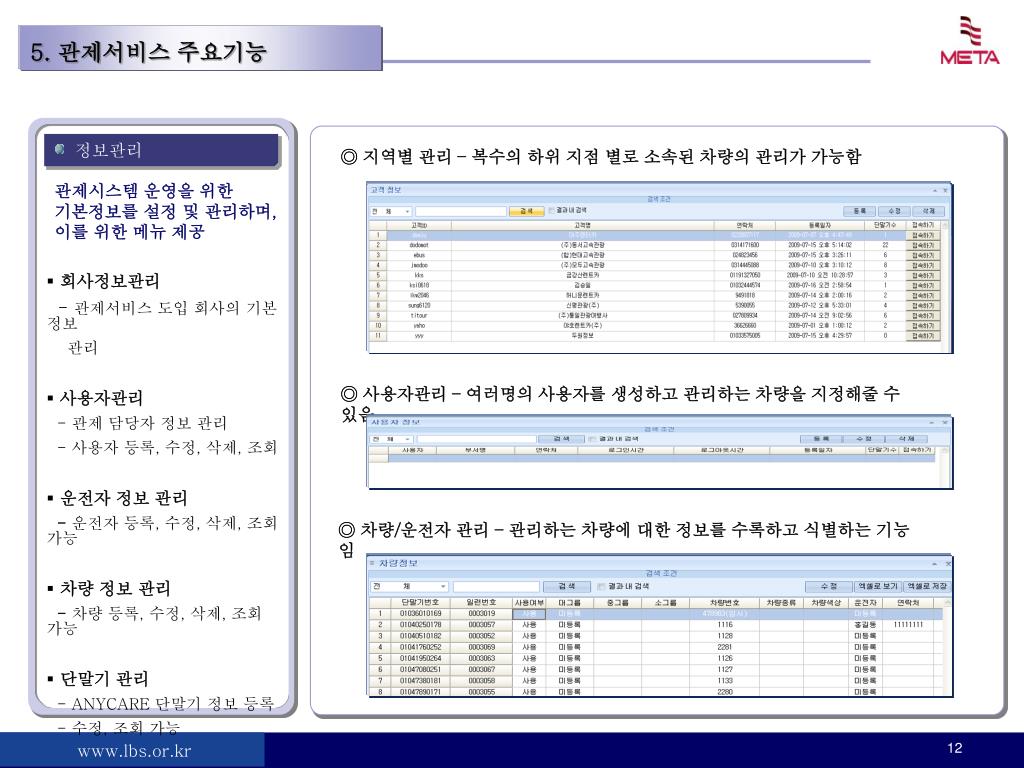Toggle 결과내 검색 checkbox in 사용자 정보 window
The width and height of the screenshot is (1024, 768).
593,439
